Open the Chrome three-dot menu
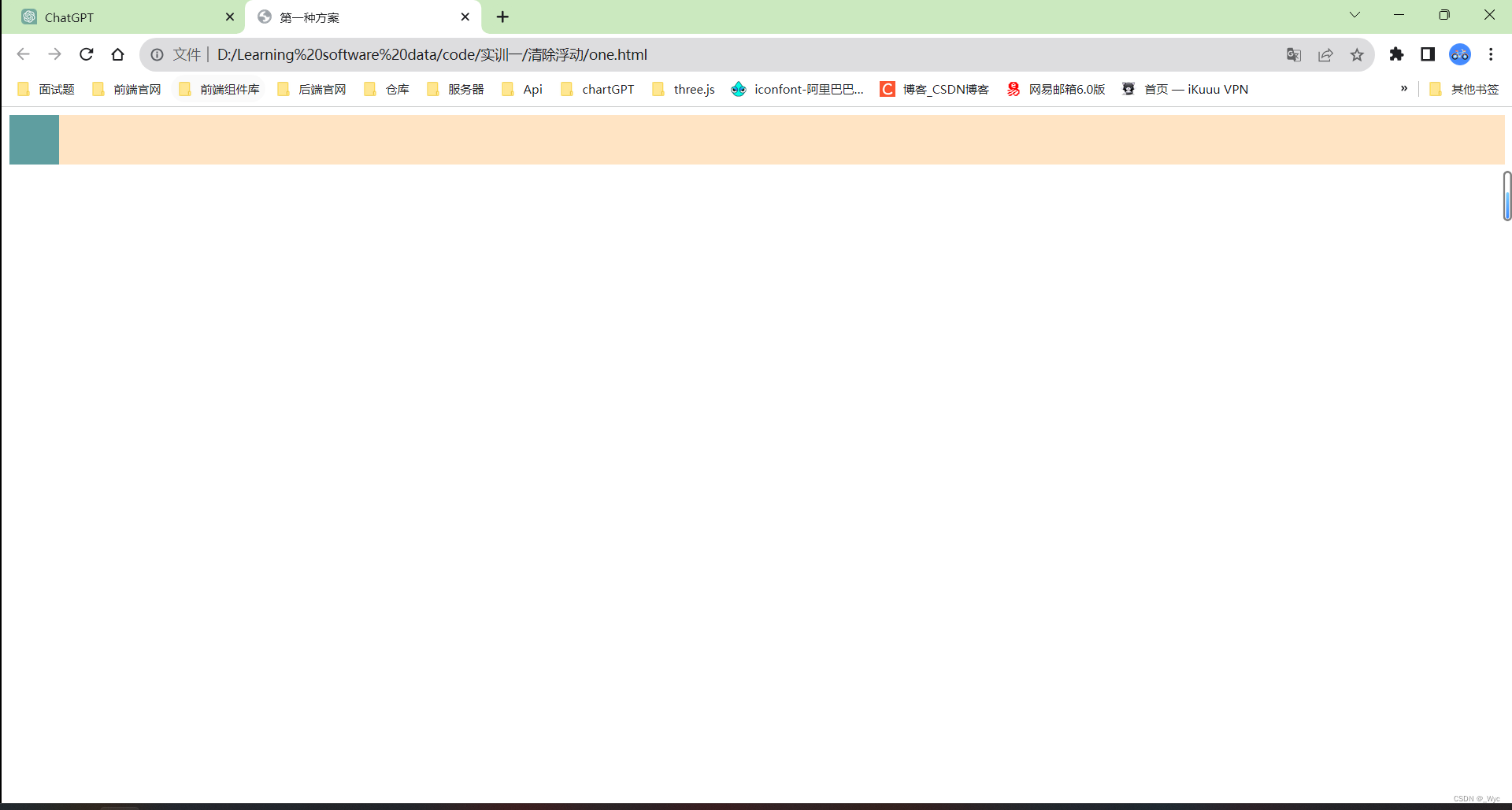This screenshot has height=810, width=1512. [x=1491, y=54]
